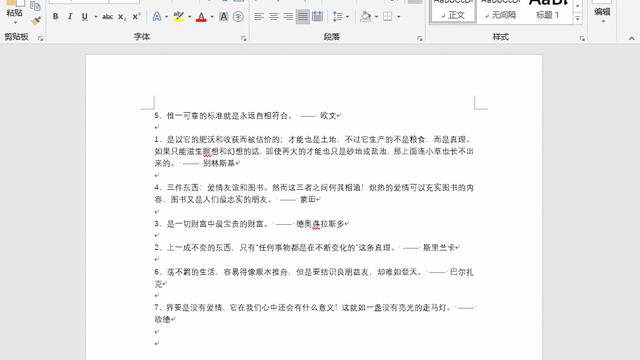Center align the text
640x360 pixels.
(x=273, y=17)
